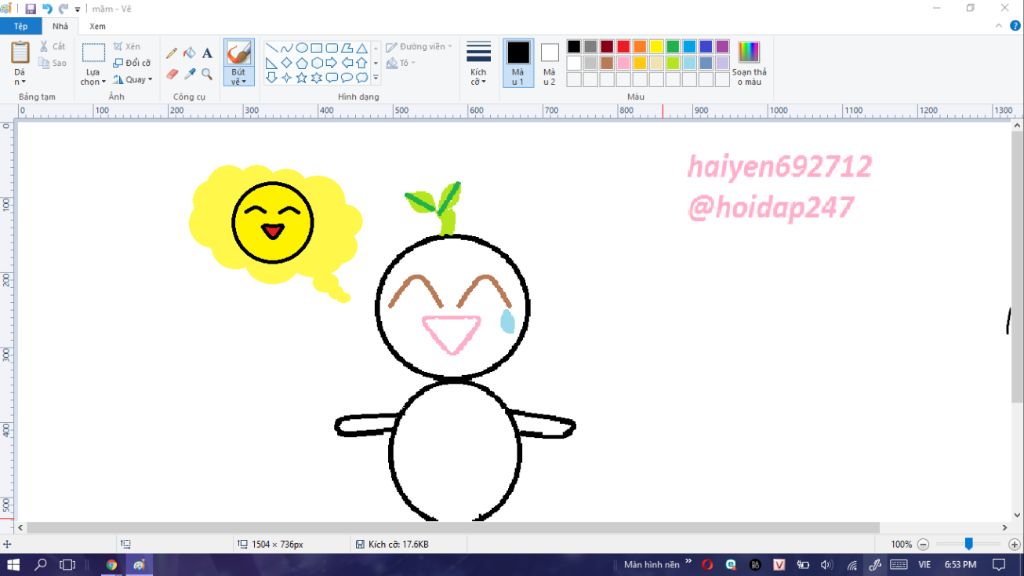Image resolution: width=1024 pixels, height=576 pixels.
Task: Zoom in with the plus button
Action: pos(1014,544)
